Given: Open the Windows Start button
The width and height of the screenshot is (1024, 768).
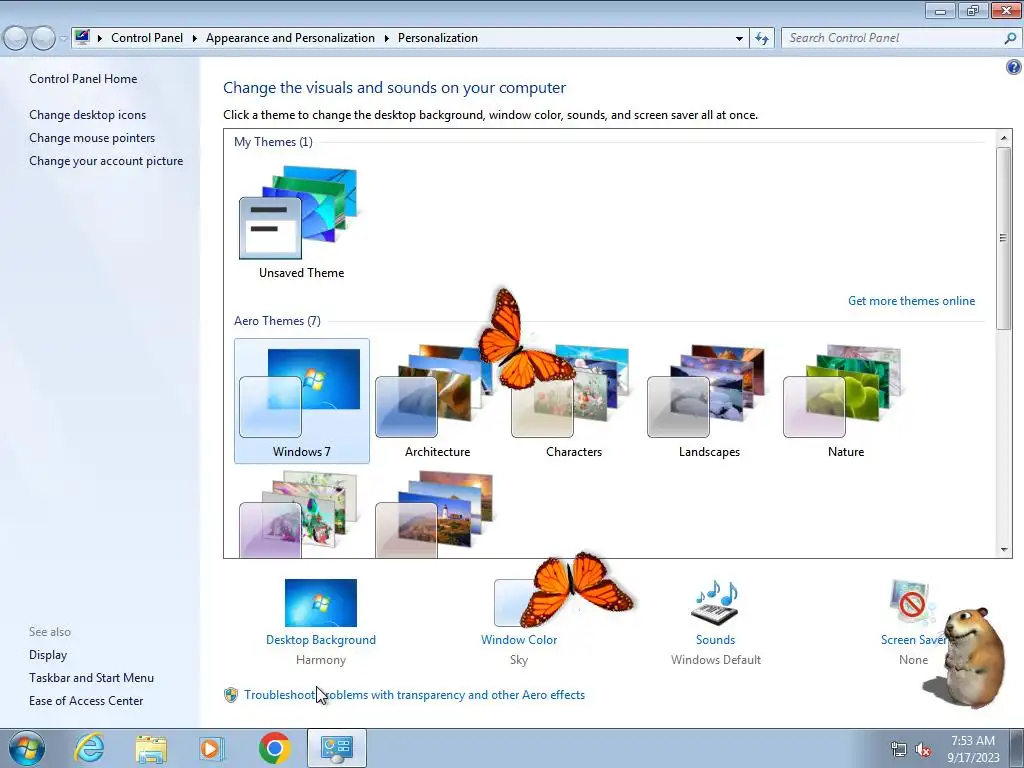Looking at the screenshot, I should tap(27, 748).
